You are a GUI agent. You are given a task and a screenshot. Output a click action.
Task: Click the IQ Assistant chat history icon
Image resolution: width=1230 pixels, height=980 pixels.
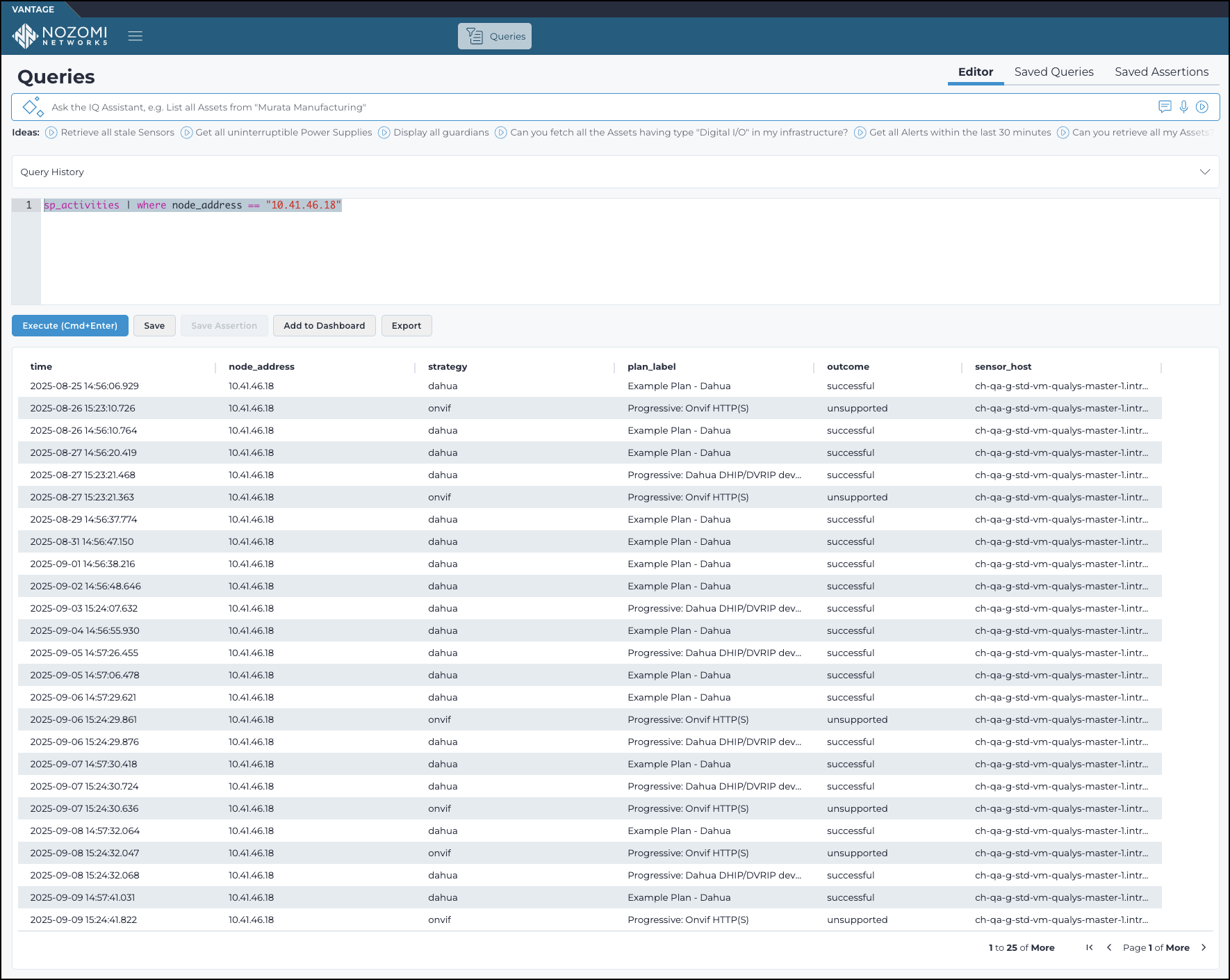coord(1165,107)
